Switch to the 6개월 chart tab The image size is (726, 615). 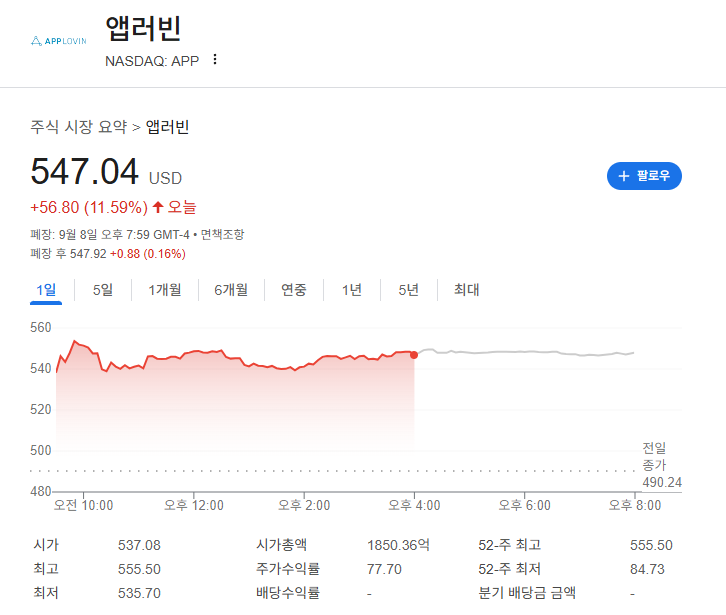click(x=231, y=290)
